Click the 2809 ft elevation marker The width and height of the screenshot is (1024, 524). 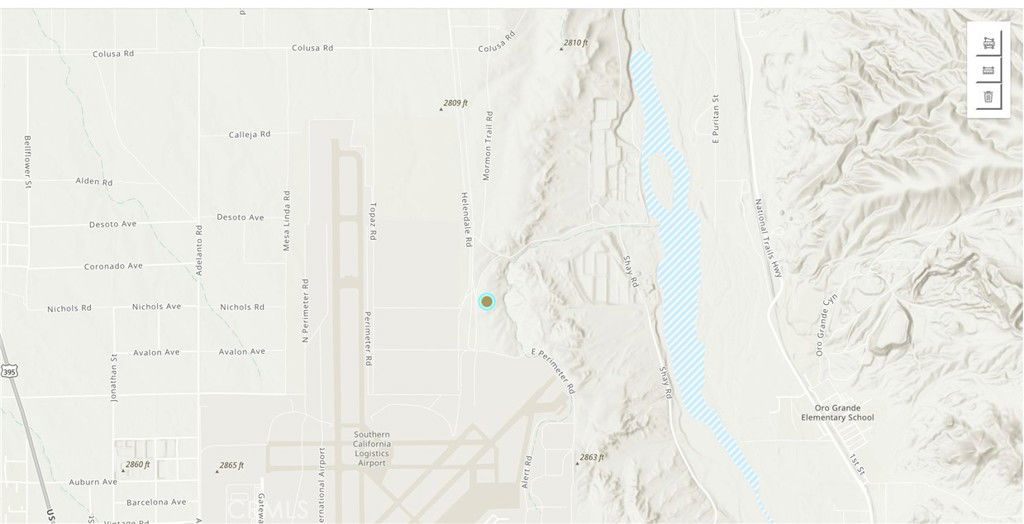453,103
